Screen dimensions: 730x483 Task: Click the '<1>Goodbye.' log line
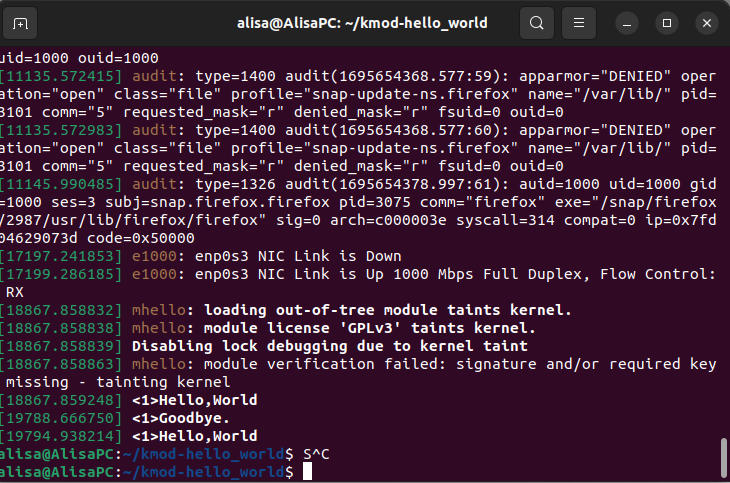pos(181,418)
